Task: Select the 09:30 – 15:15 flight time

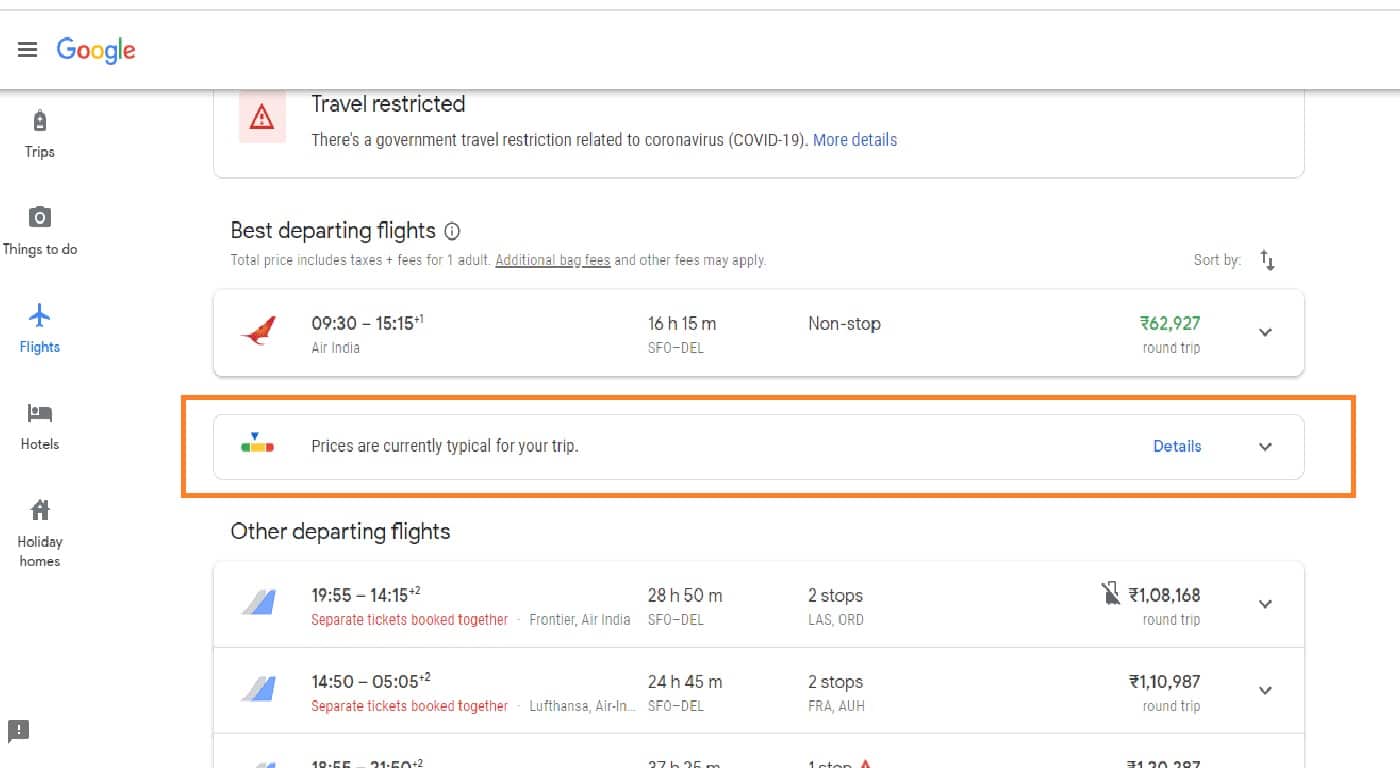Action: (x=368, y=323)
